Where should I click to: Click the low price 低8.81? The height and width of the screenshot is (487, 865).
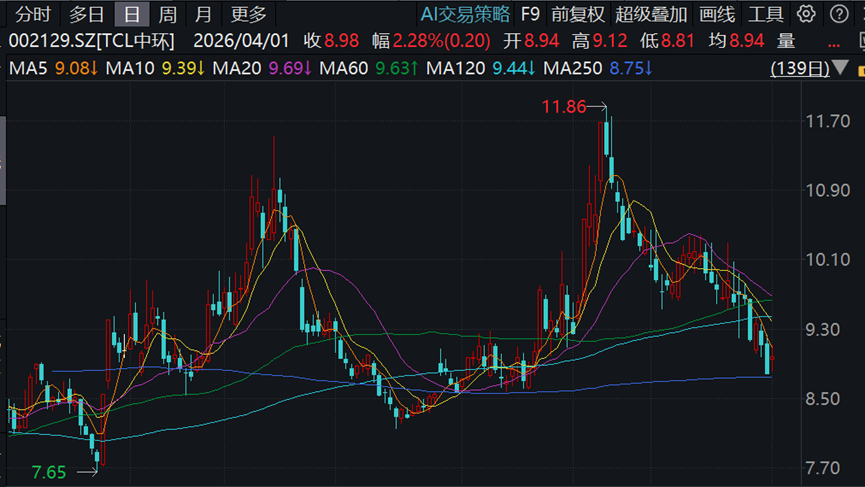(667, 41)
